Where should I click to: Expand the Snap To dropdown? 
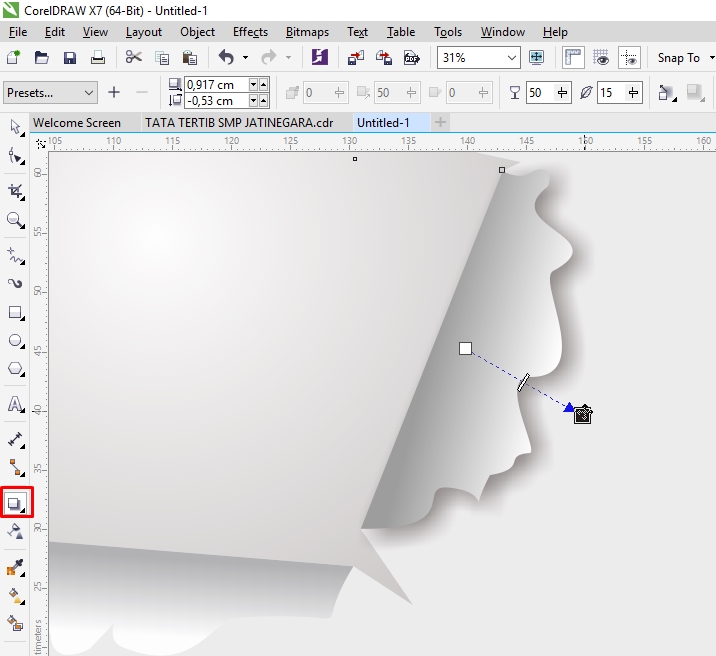click(711, 58)
